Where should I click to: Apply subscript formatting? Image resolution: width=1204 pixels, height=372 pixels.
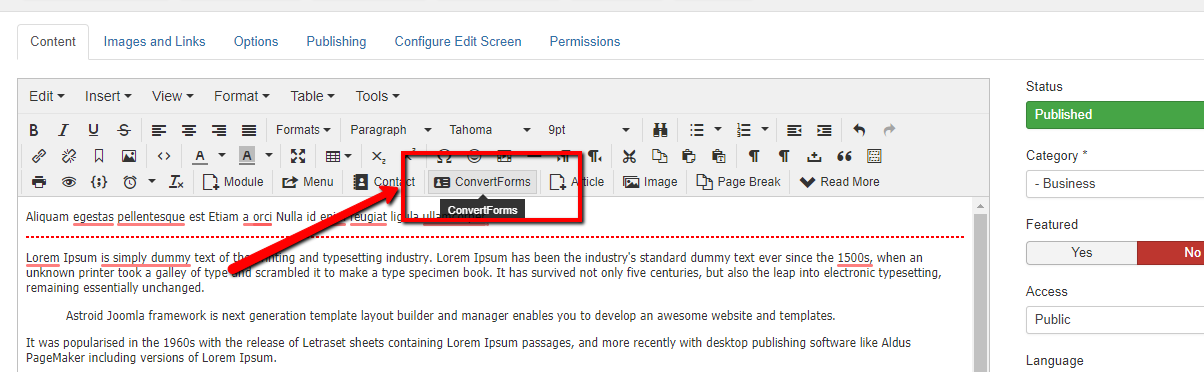tap(378, 156)
